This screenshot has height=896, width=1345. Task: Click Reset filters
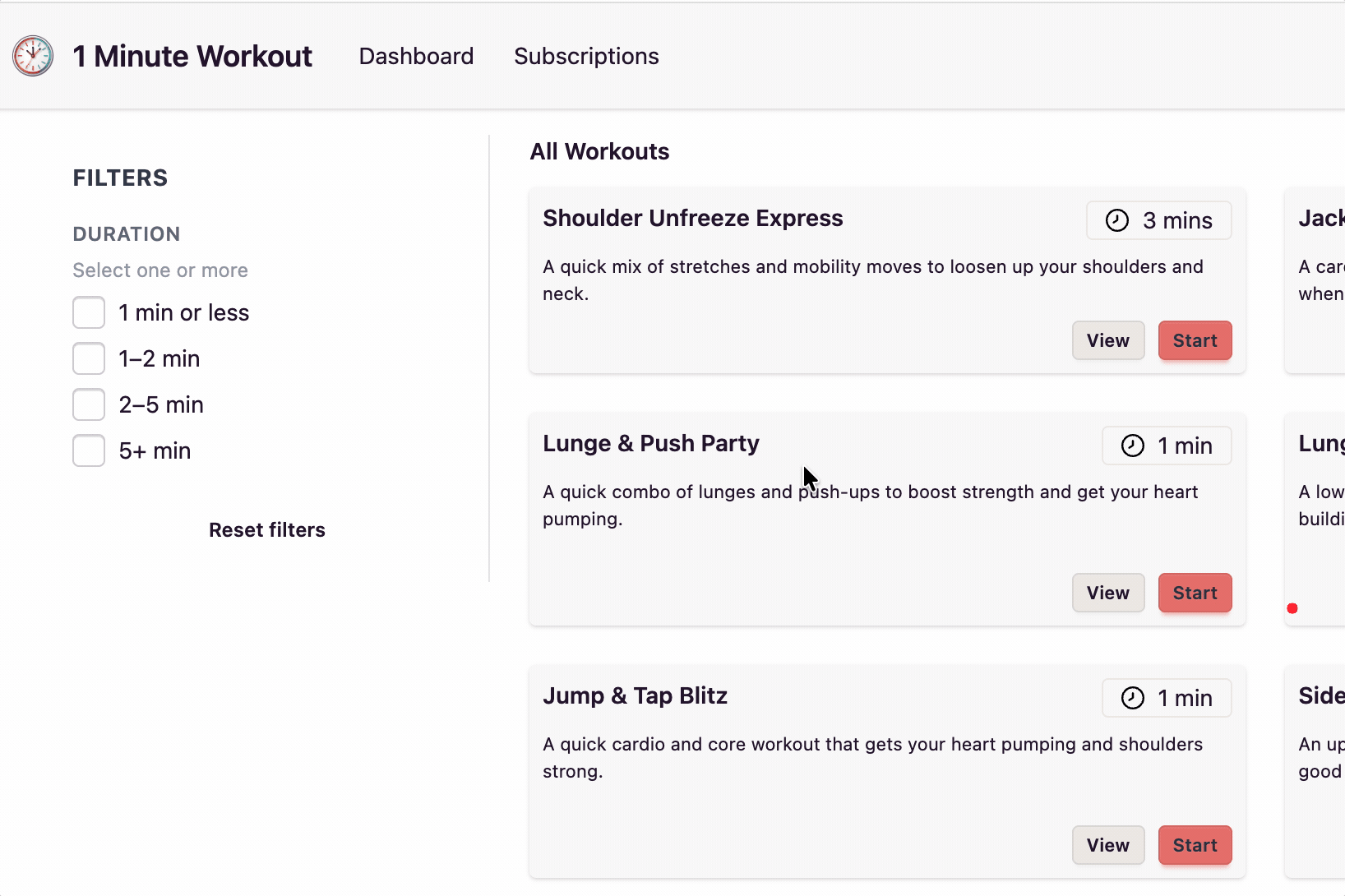[x=267, y=530]
